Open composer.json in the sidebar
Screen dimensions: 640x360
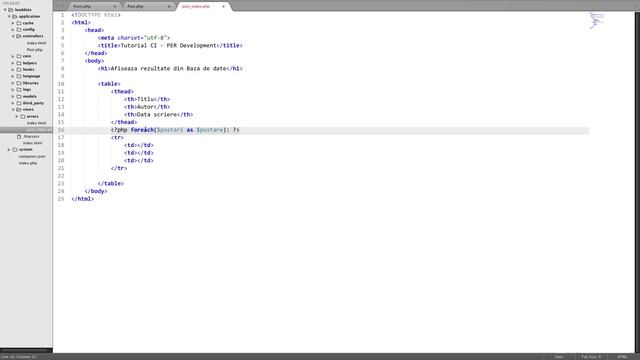32,157
